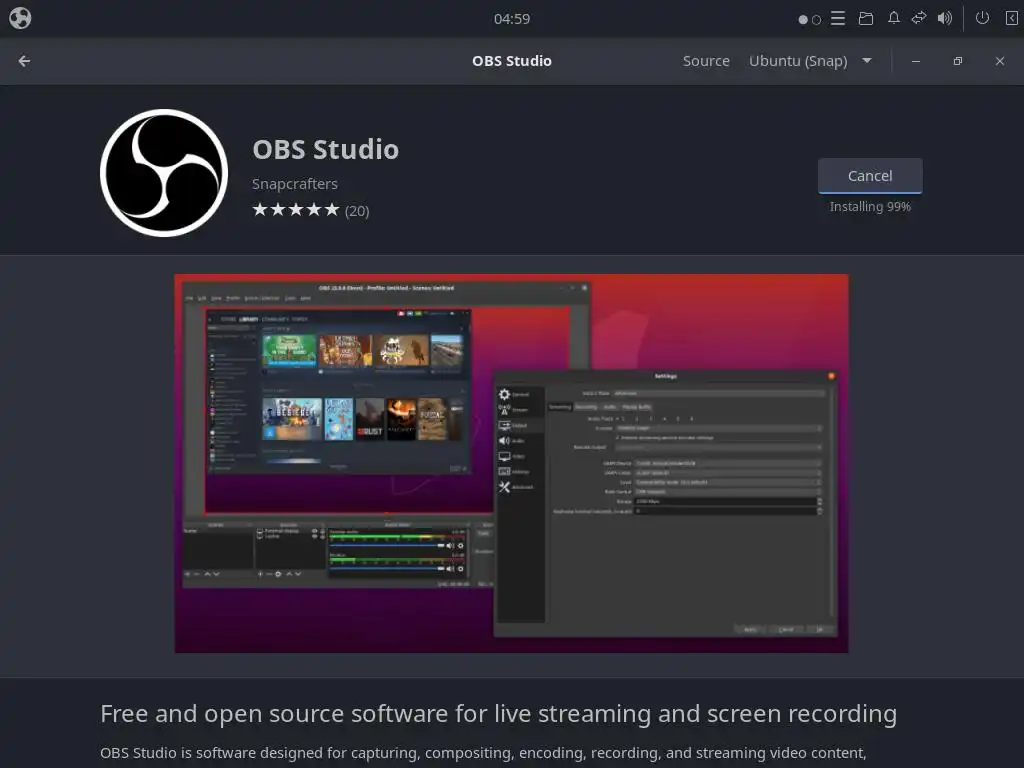This screenshot has height=768, width=1024.
Task: Click the "Source" label in the header
Action: [x=706, y=61]
